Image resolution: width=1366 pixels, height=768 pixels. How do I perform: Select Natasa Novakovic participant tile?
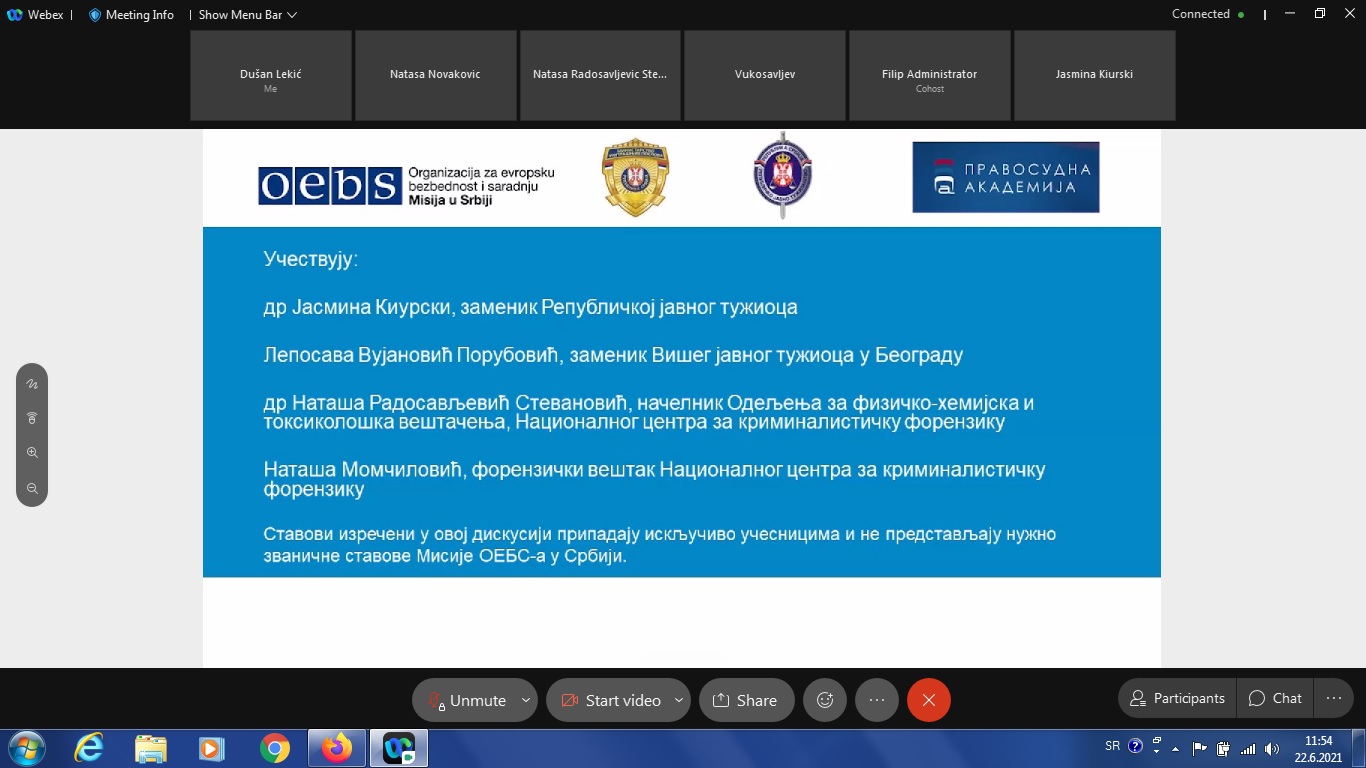(x=435, y=75)
